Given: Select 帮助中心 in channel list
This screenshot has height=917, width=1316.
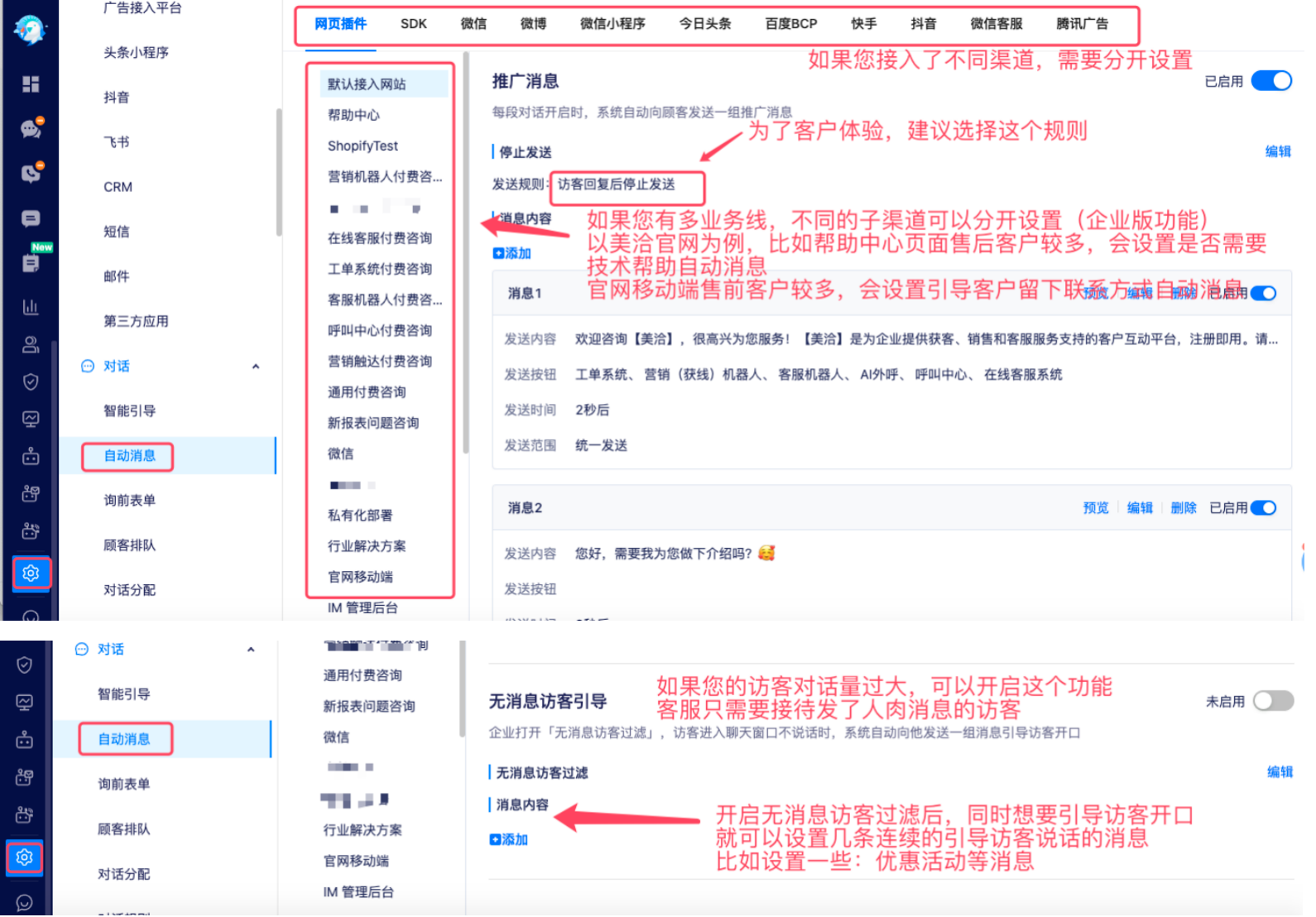Looking at the screenshot, I should (x=354, y=115).
